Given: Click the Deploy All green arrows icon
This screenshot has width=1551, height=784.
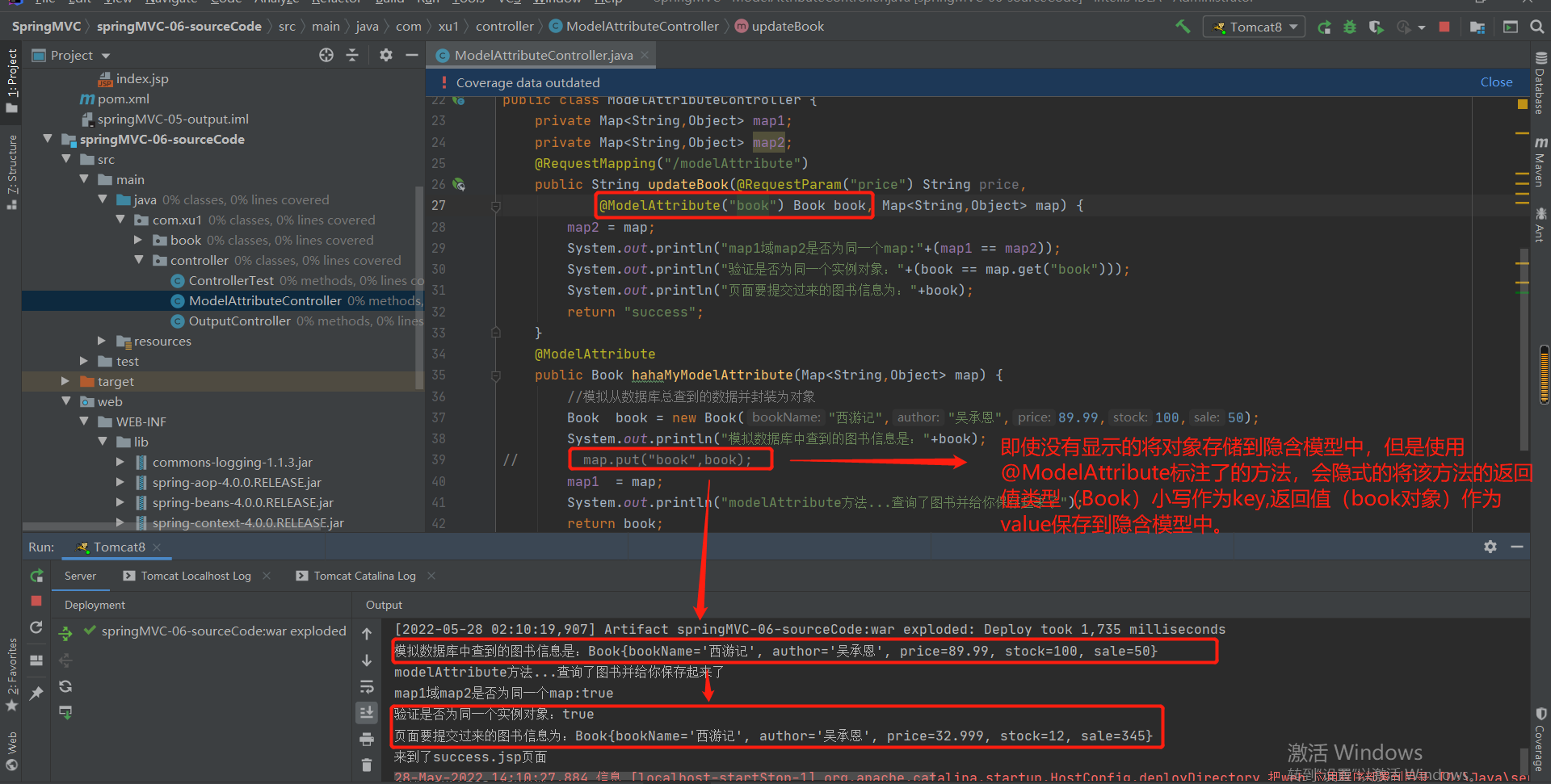Looking at the screenshot, I should point(65,634).
